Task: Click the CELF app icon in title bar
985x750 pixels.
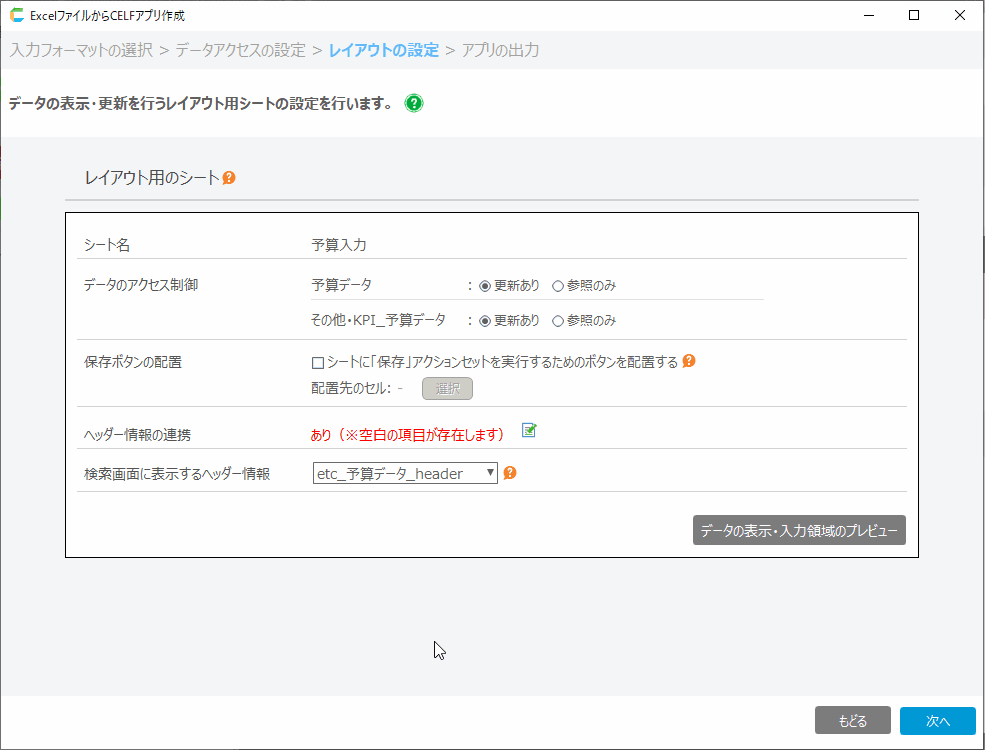Action: (16, 15)
